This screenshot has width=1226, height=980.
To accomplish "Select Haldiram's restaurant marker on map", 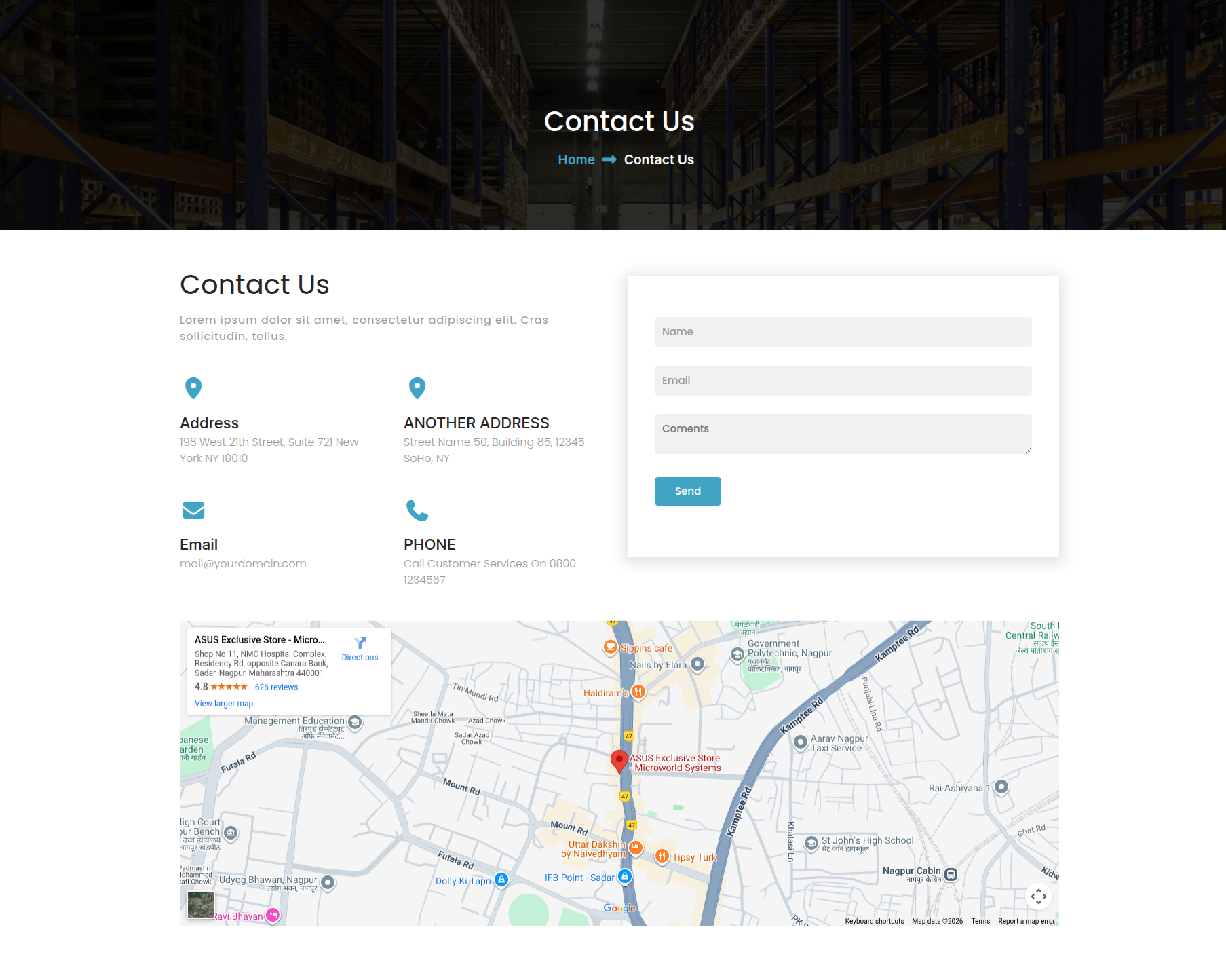I will click(638, 692).
